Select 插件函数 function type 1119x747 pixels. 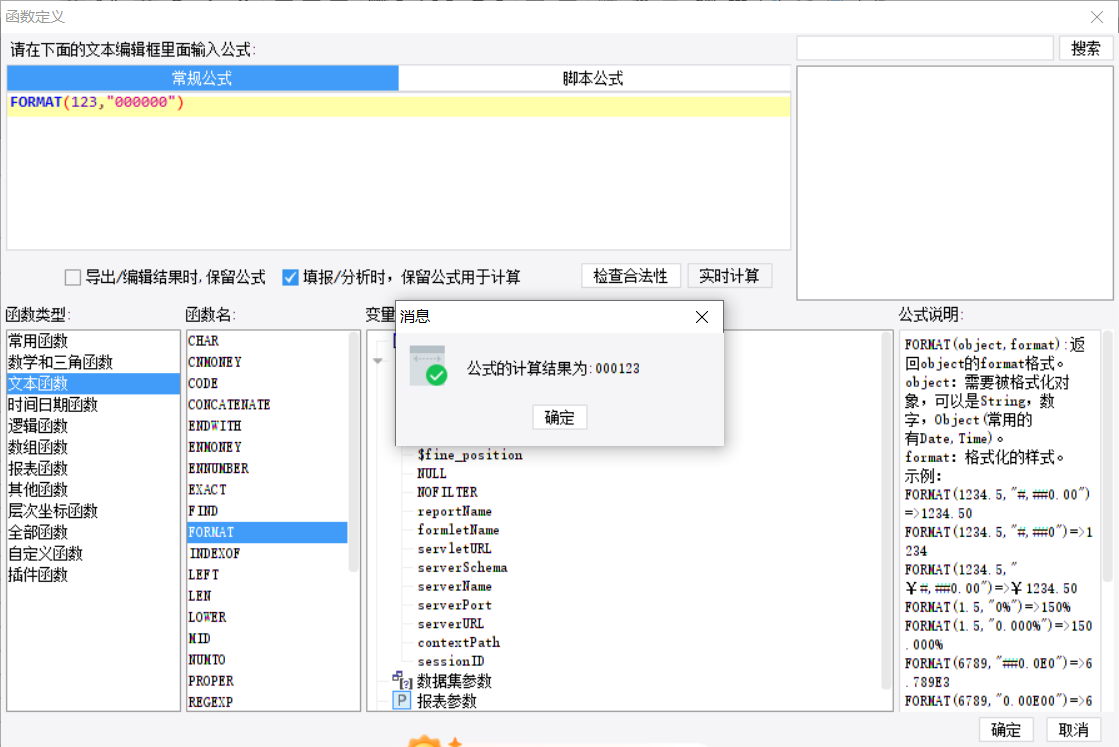[93, 574]
